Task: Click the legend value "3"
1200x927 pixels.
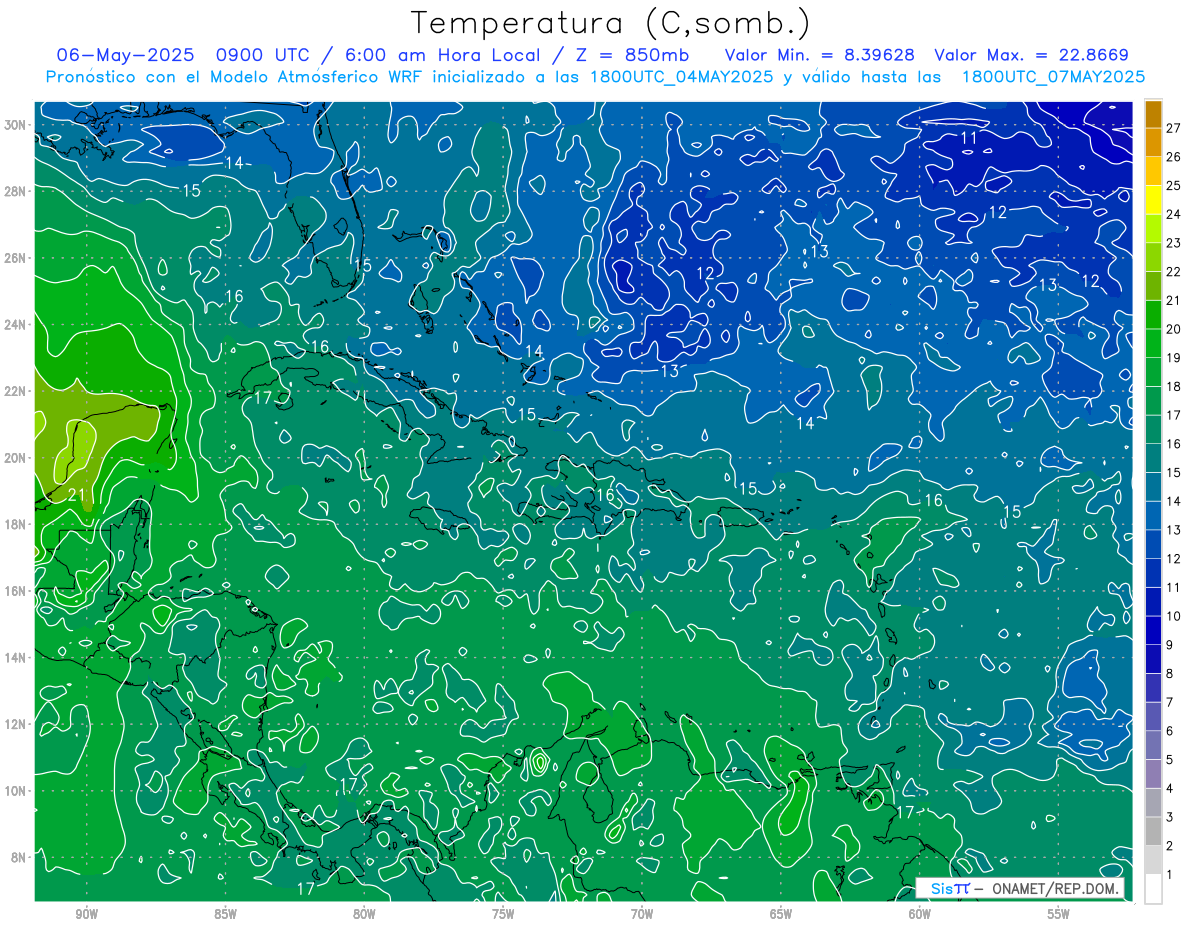Action: [1169, 818]
